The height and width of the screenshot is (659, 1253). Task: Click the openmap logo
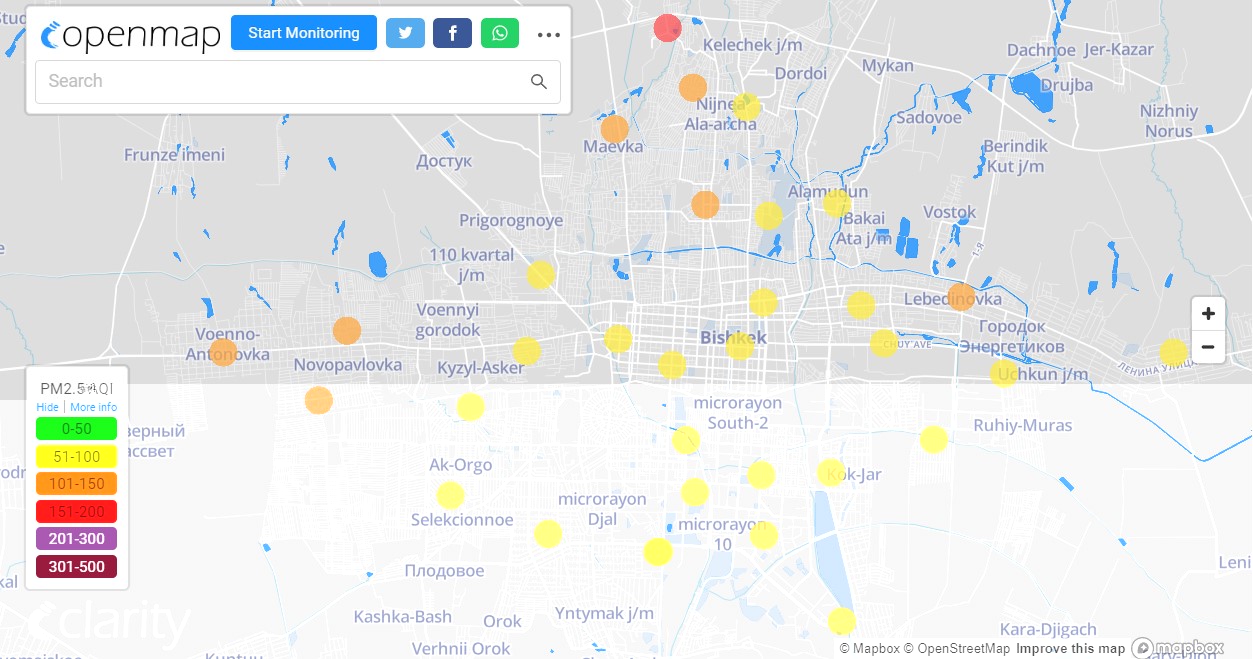[x=131, y=35]
